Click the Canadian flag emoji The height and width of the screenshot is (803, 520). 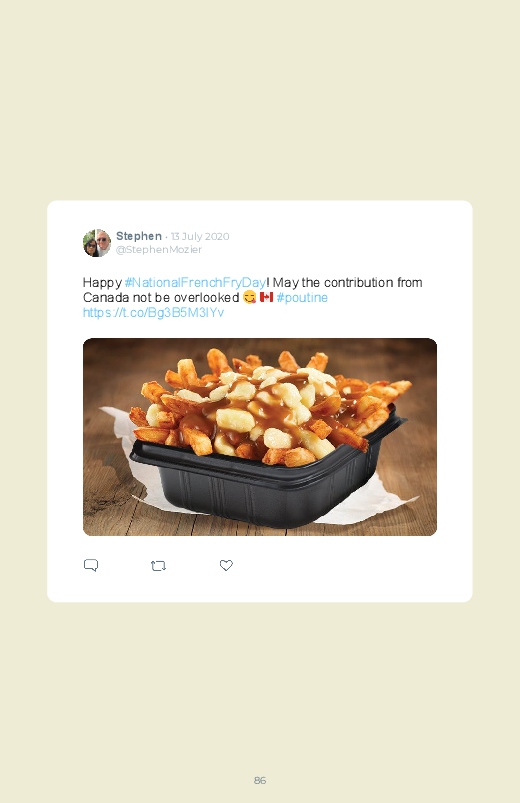click(x=266, y=297)
